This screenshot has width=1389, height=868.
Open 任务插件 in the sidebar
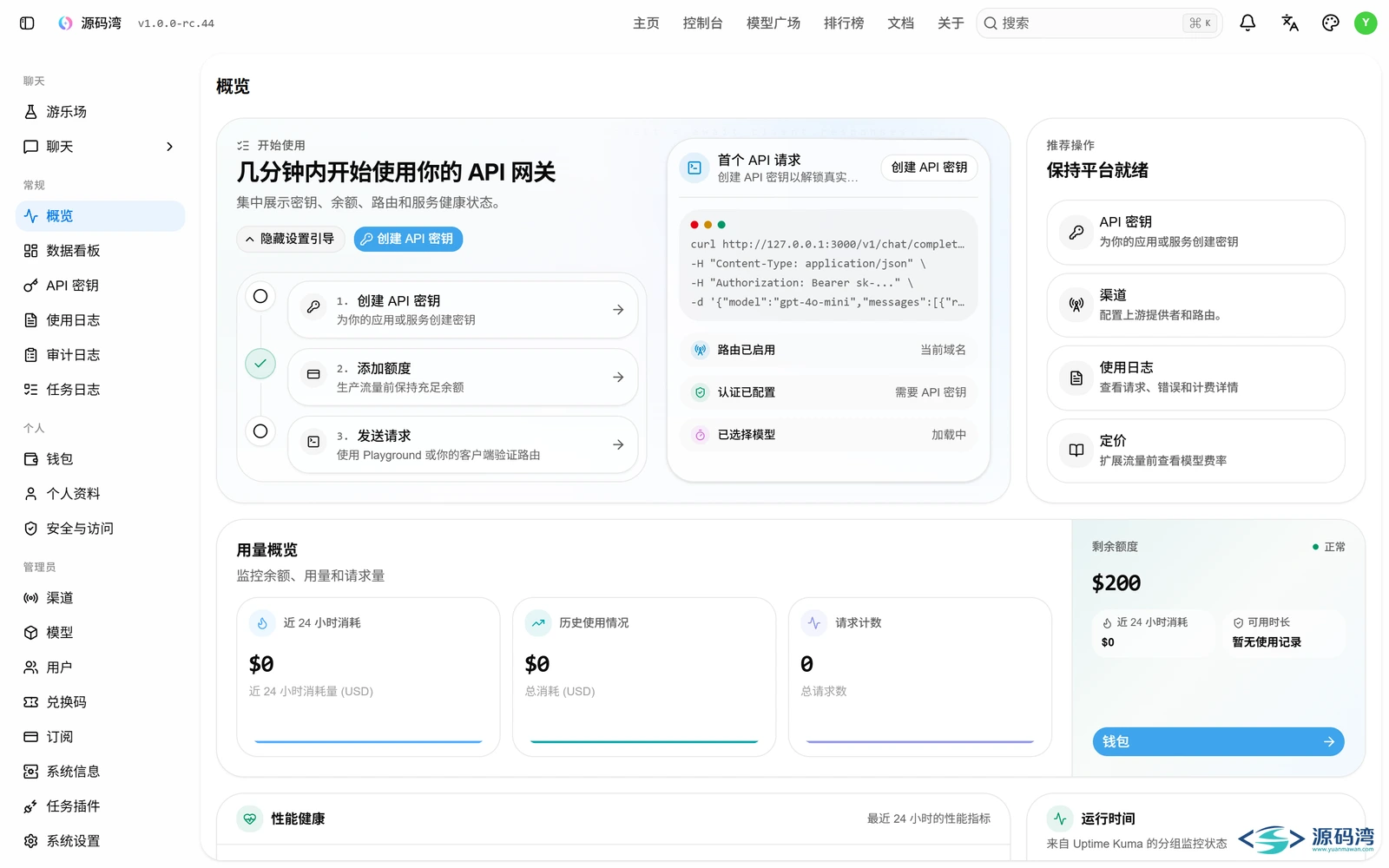(101, 806)
